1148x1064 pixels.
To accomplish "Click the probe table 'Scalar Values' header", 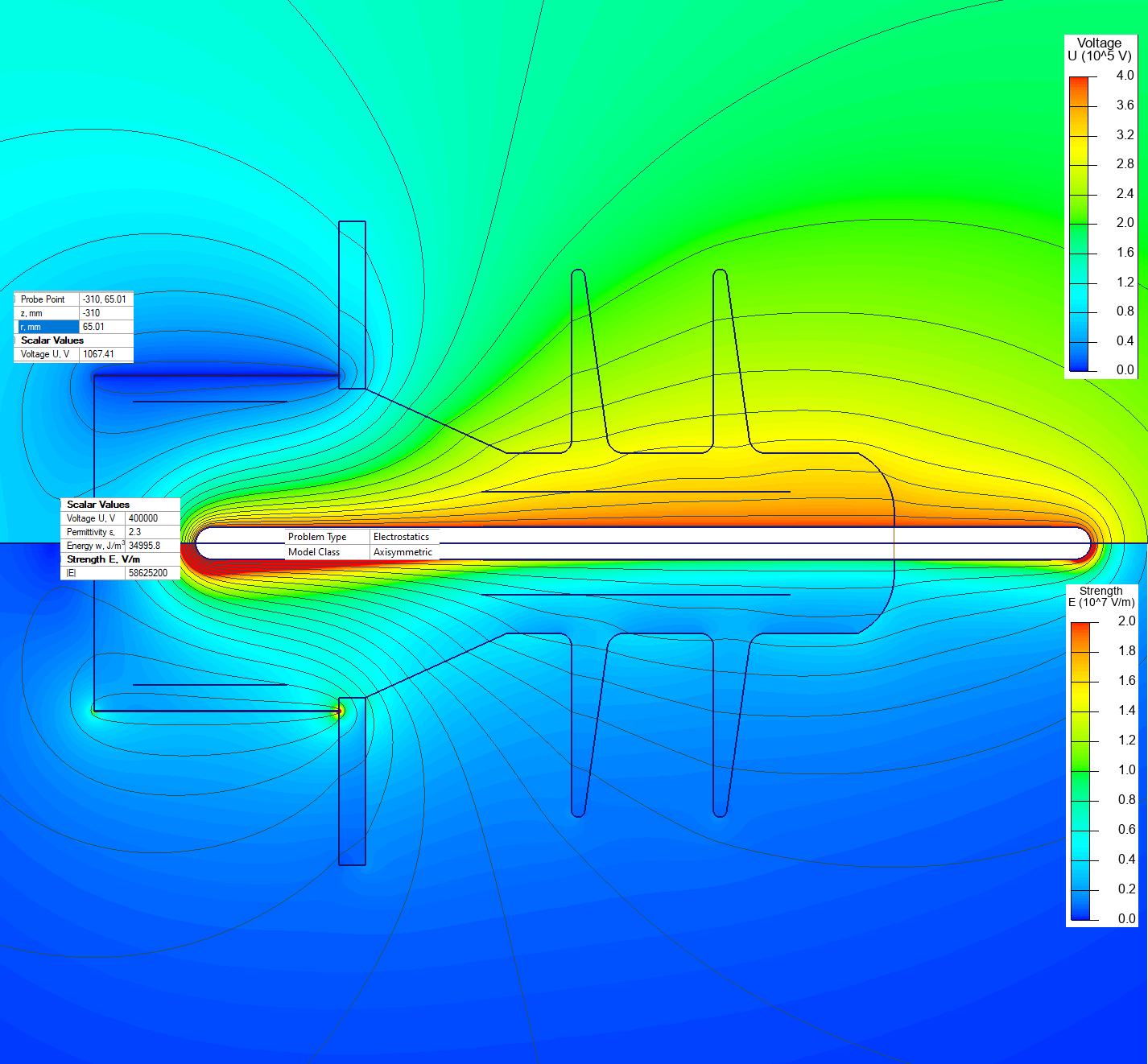I will pos(52,340).
